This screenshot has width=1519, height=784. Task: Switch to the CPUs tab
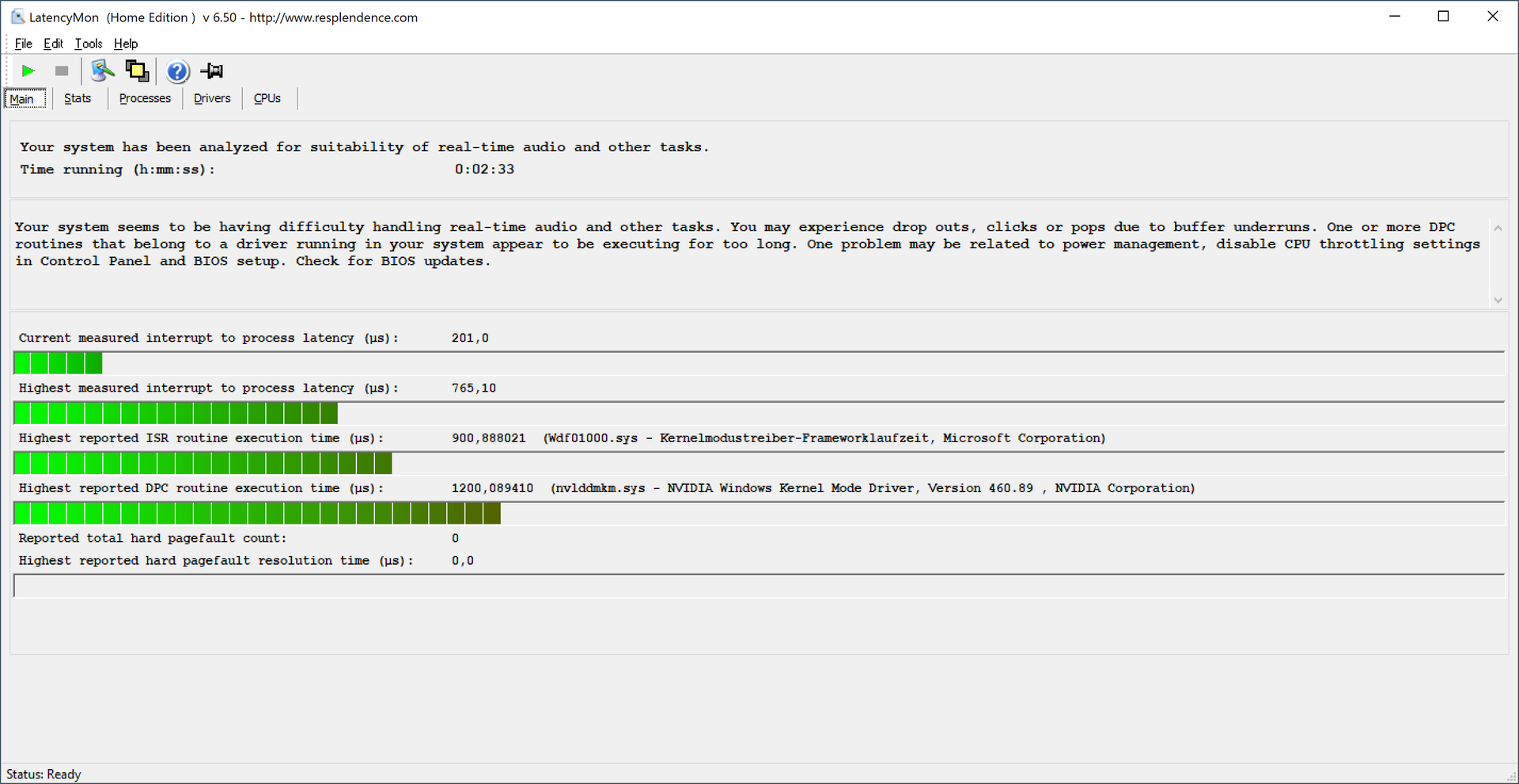(x=267, y=98)
